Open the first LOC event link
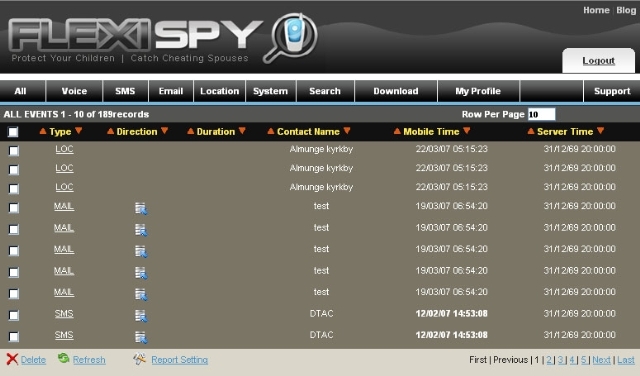The image size is (640, 376). tap(64, 149)
